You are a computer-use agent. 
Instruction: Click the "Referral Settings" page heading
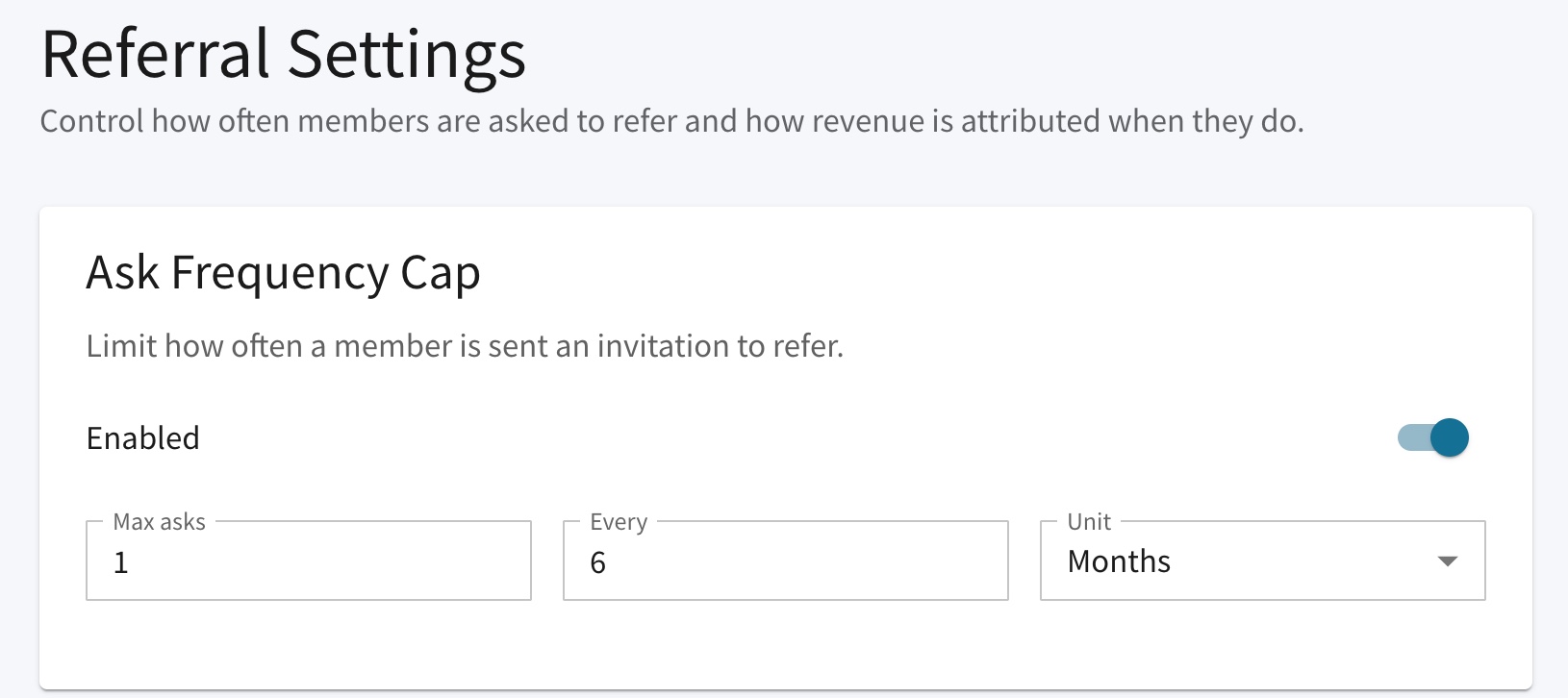(284, 54)
